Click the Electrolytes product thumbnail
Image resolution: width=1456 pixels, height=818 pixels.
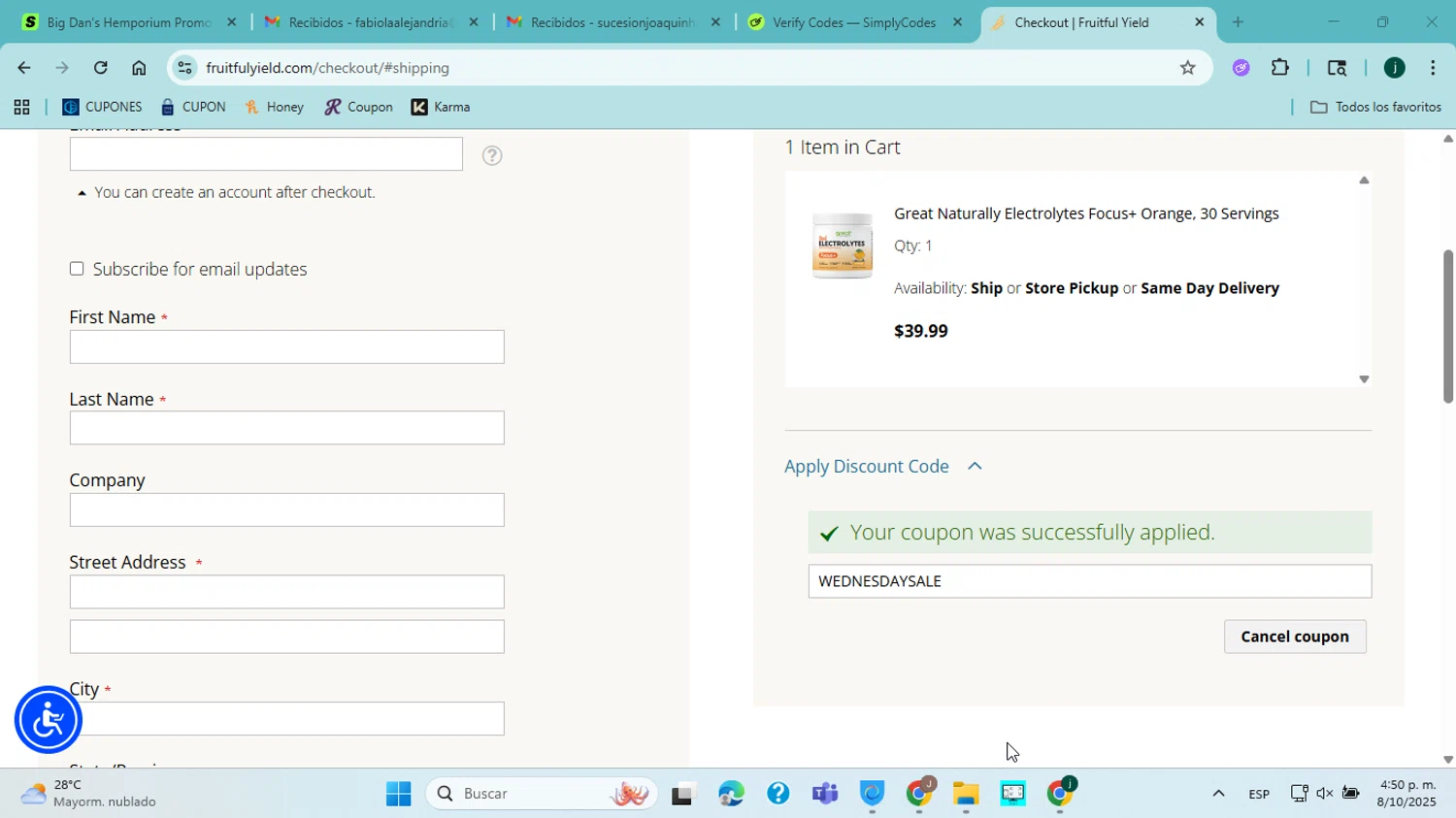pos(842,245)
